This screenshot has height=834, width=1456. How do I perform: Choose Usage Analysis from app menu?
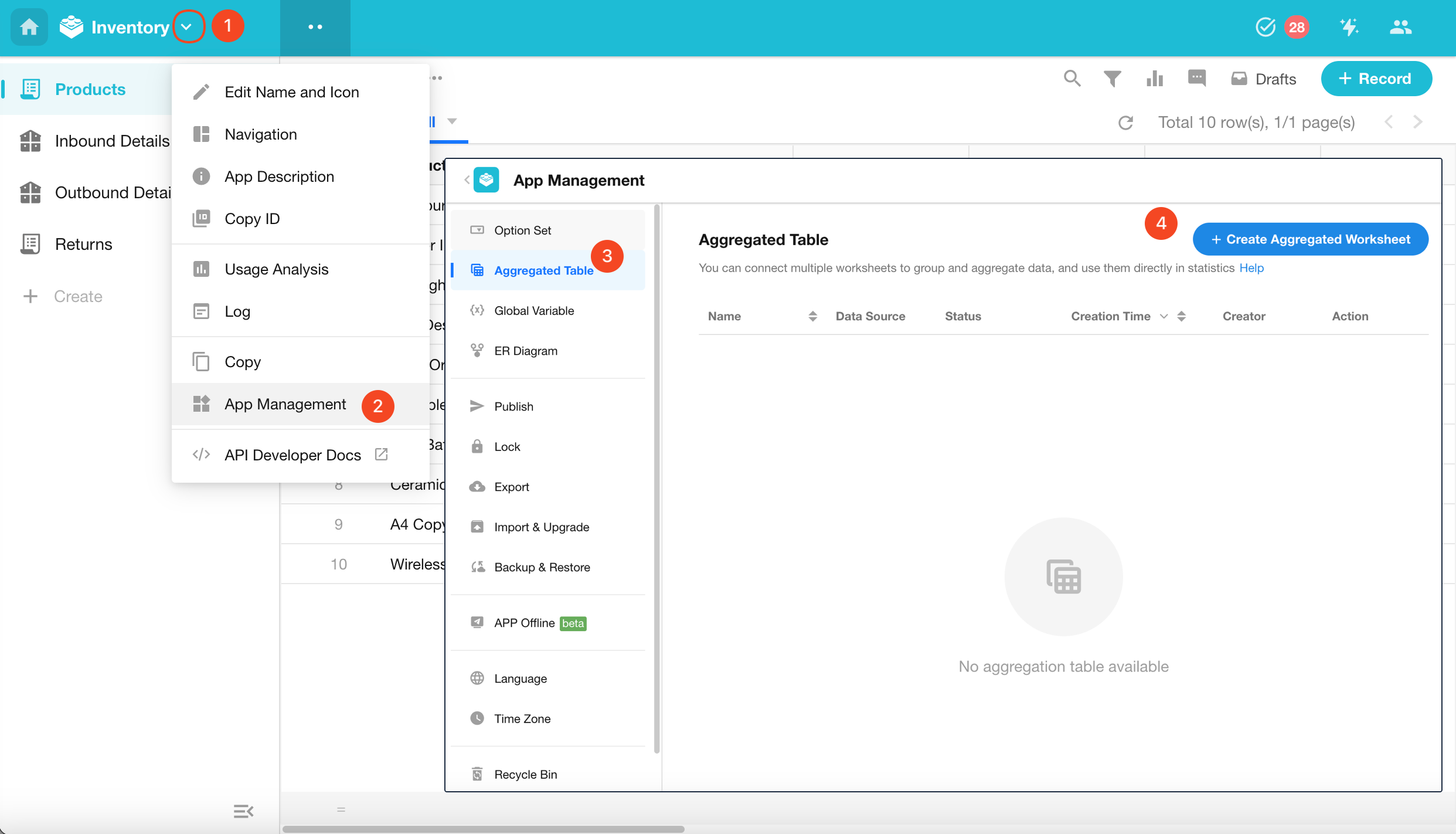coord(276,269)
